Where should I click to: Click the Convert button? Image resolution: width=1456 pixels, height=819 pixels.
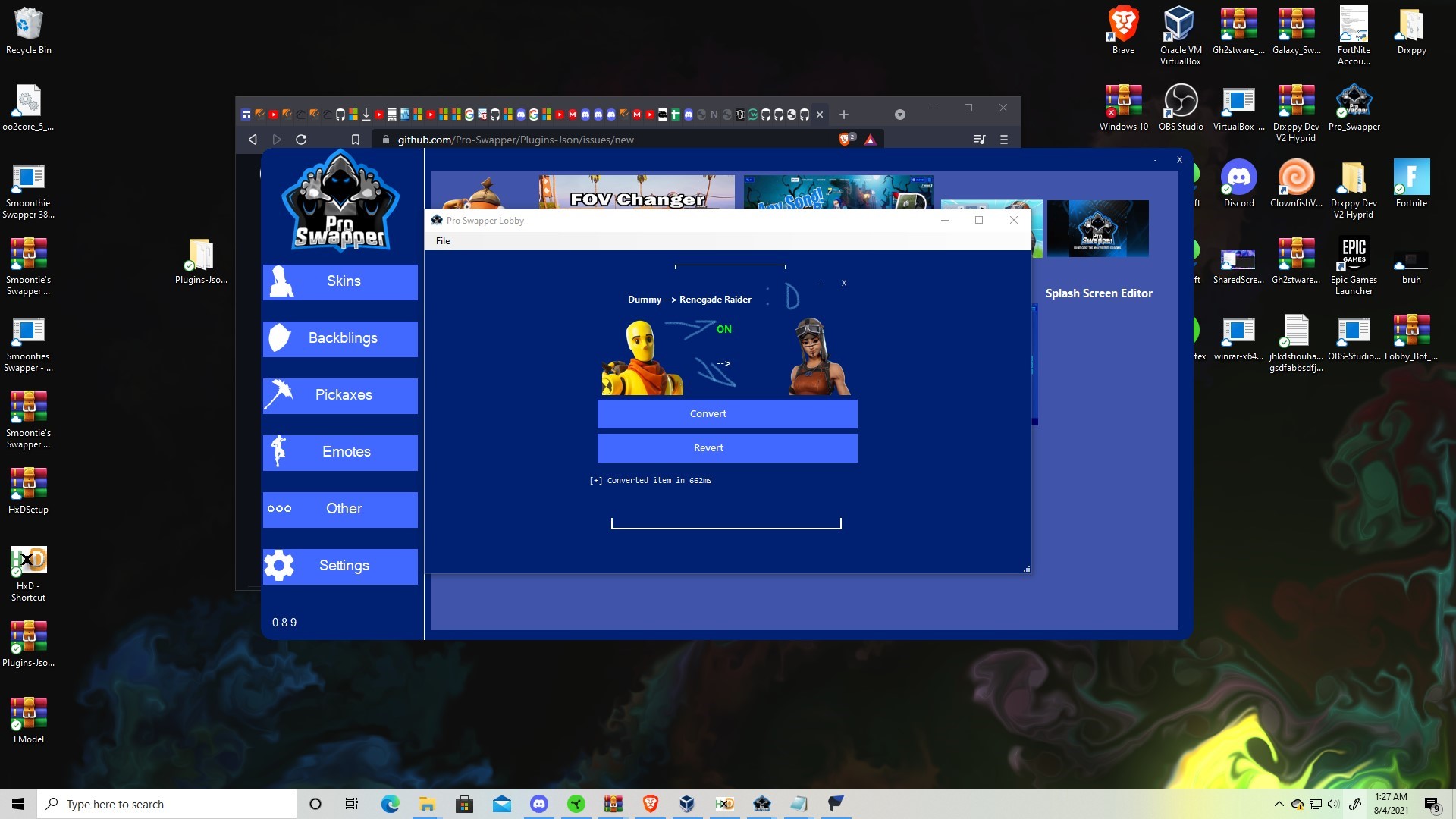pos(726,414)
